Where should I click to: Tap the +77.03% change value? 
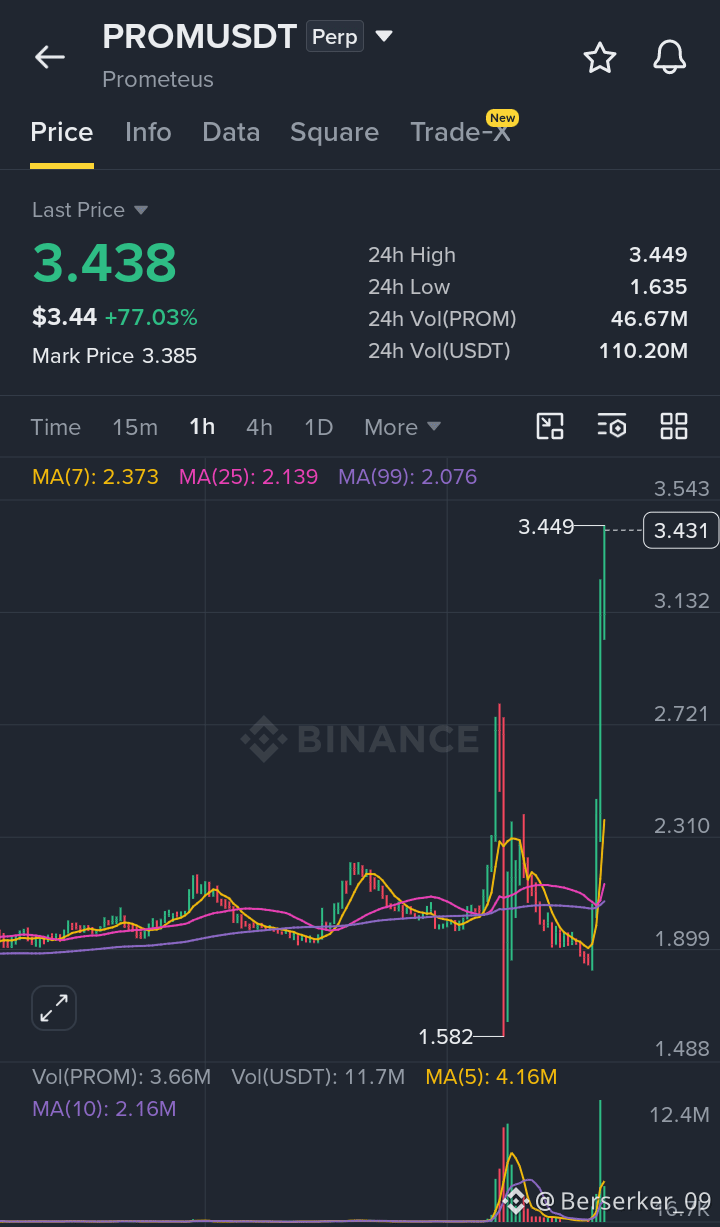click(x=151, y=318)
